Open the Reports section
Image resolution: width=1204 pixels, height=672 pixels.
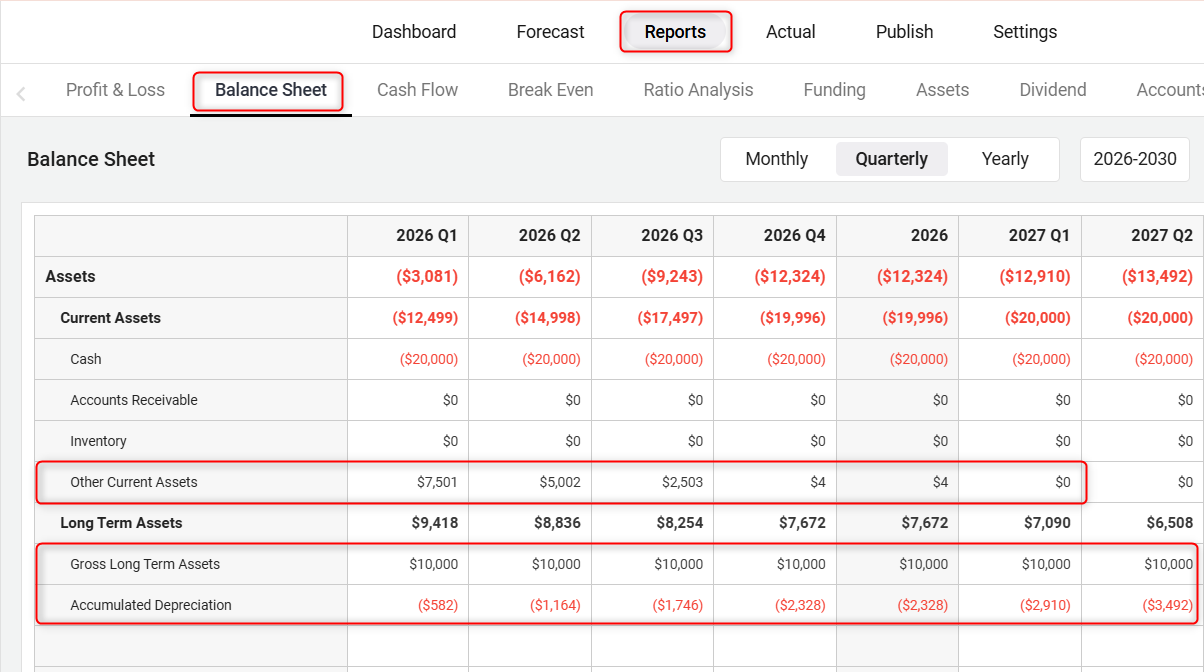pyautogui.click(x=675, y=32)
